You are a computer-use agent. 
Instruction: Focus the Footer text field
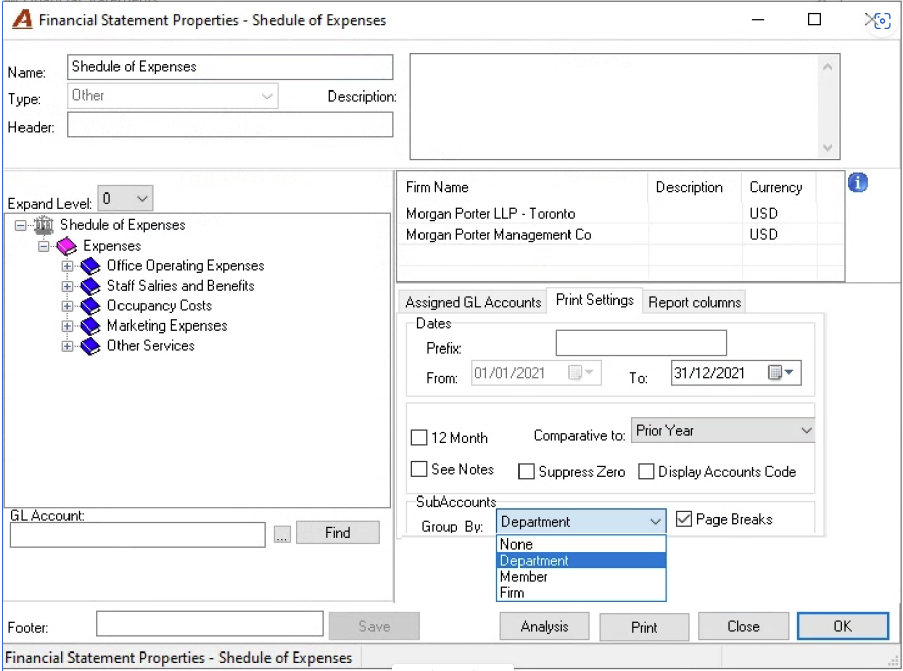(210, 624)
